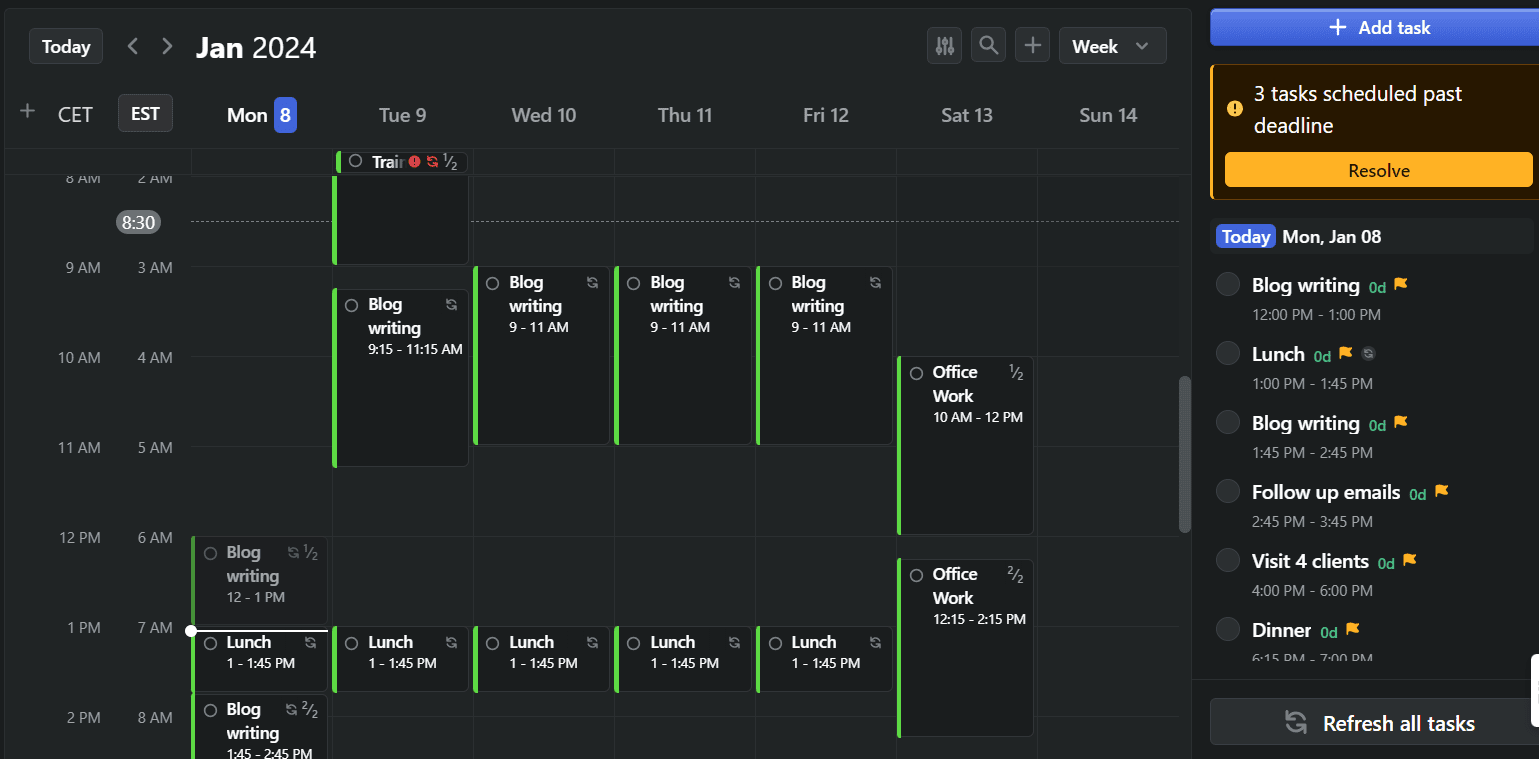Click the yellow flag next to Dinner
The image size is (1539, 759).
pyautogui.click(x=1352, y=630)
